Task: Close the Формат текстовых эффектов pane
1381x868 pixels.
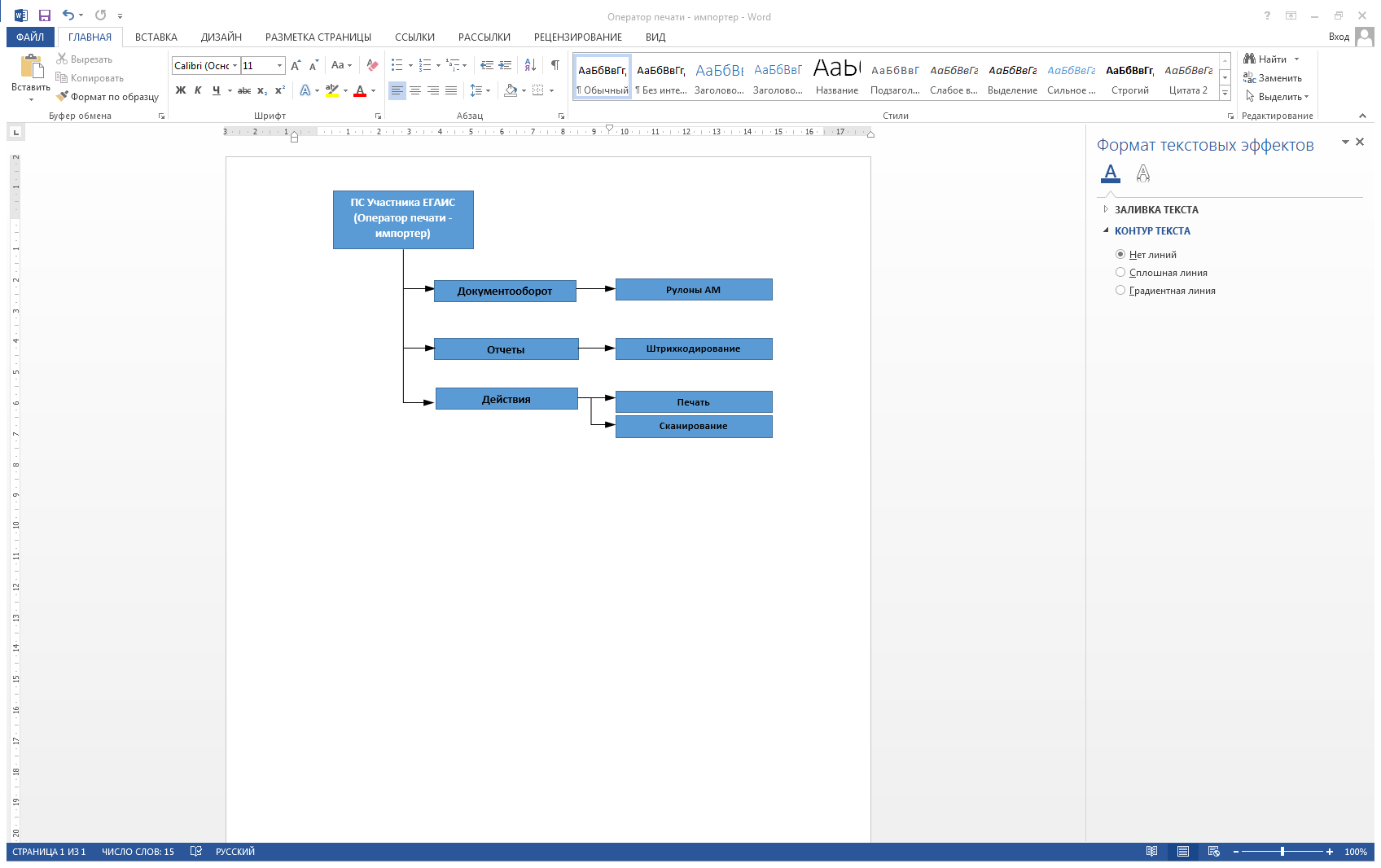Action: 1360,142
